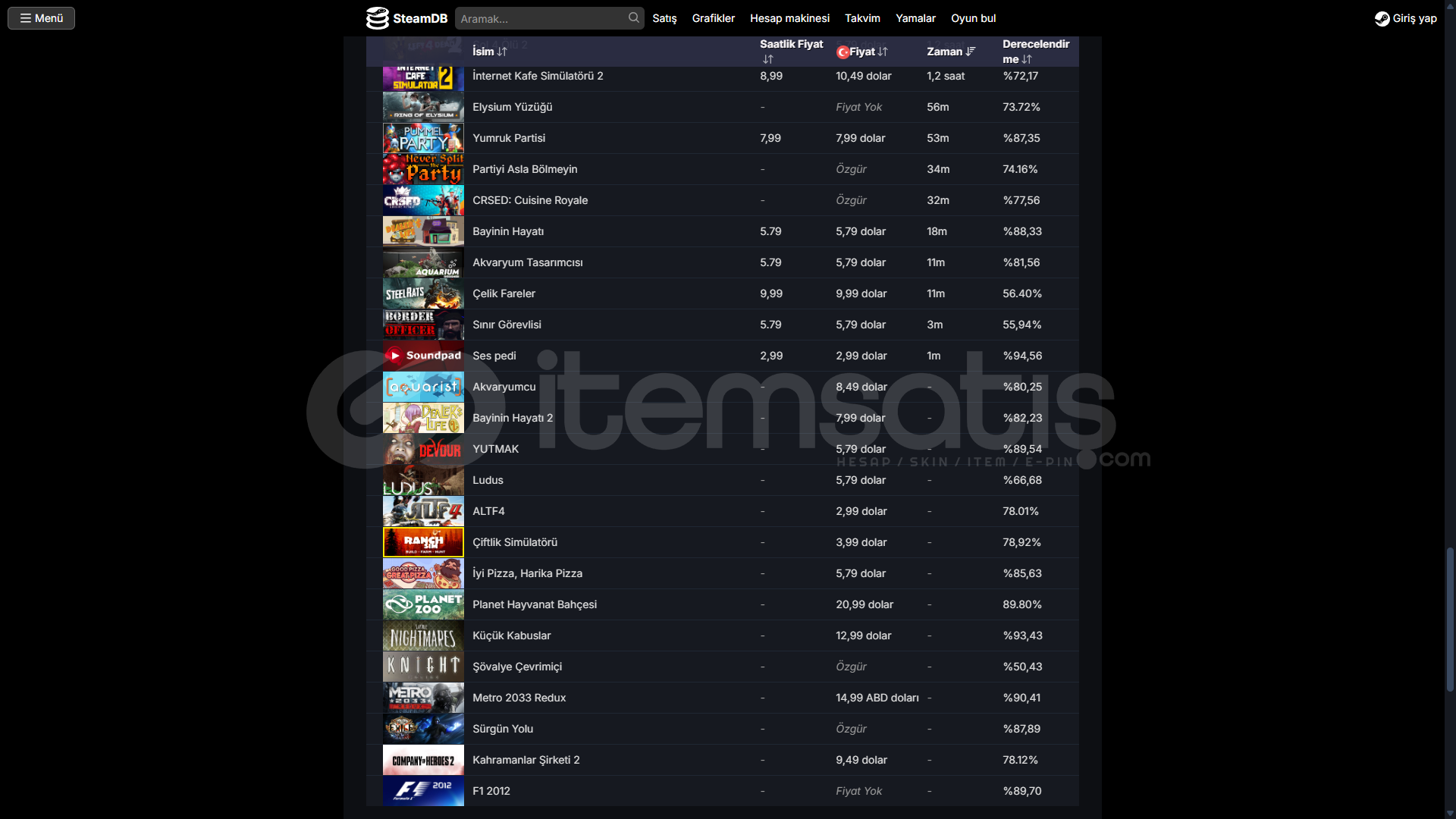The width and height of the screenshot is (1456, 819).
Task: Open the CRSED: Cuisine Royale link
Action: pyautogui.click(x=530, y=200)
